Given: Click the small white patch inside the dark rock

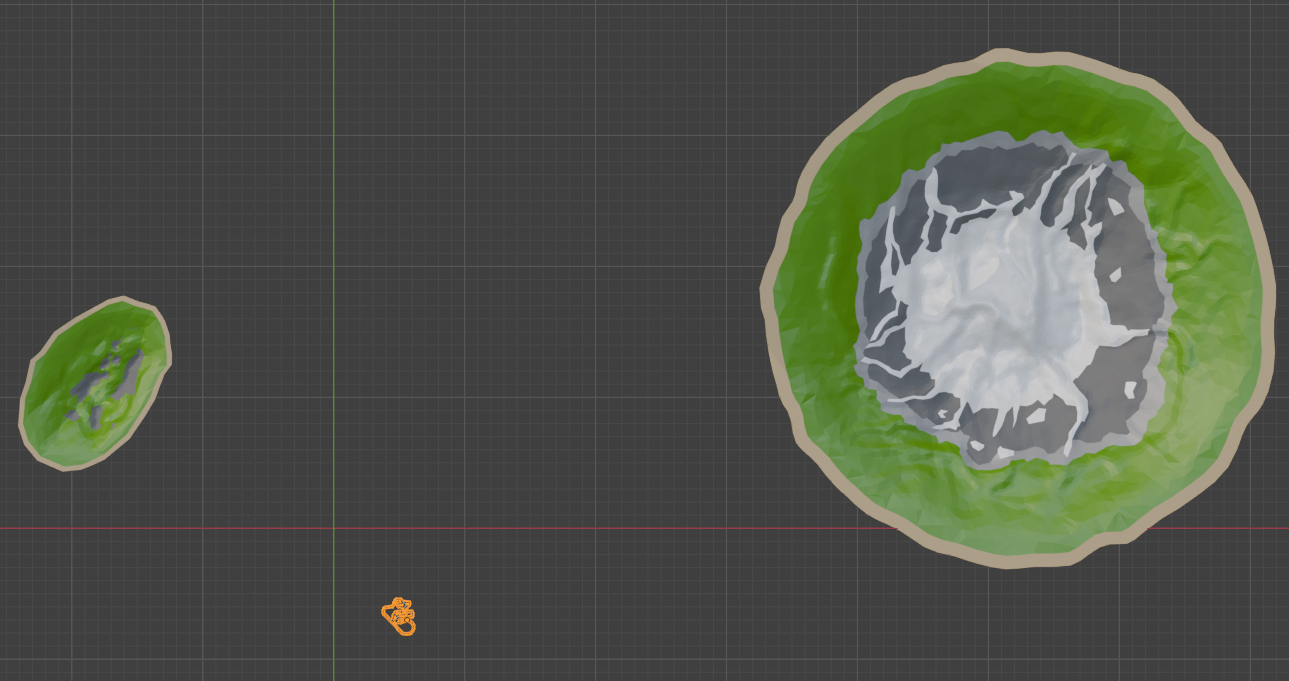Looking at the screenshot, I should (1131, 389).
